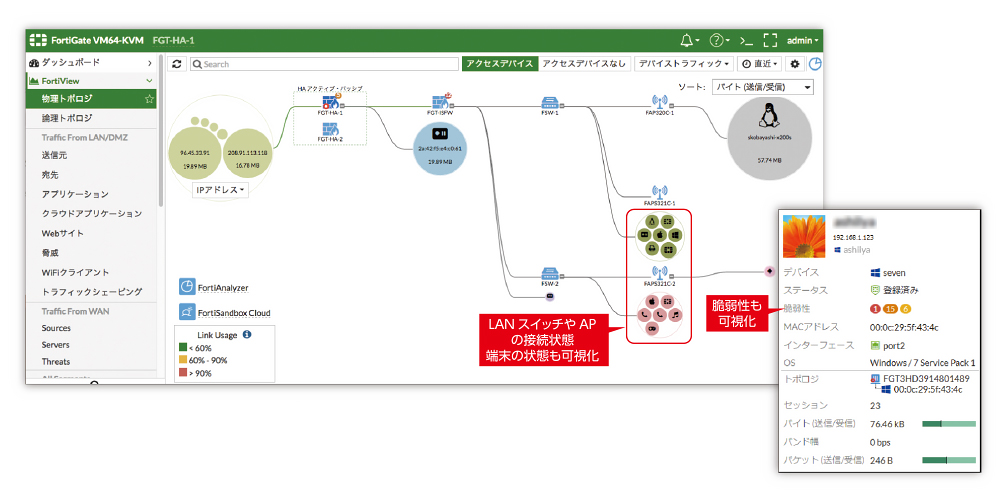Viewport: 1000px width, 500px height.
Task: Enable the アクセスデバイス view toggle
Action: pos(500,64)
